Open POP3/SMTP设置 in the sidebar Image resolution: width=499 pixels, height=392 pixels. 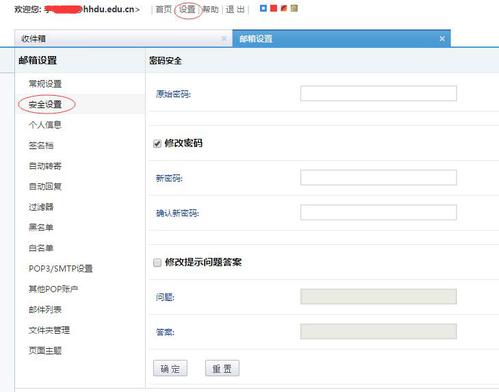click(x=61, y=268)
